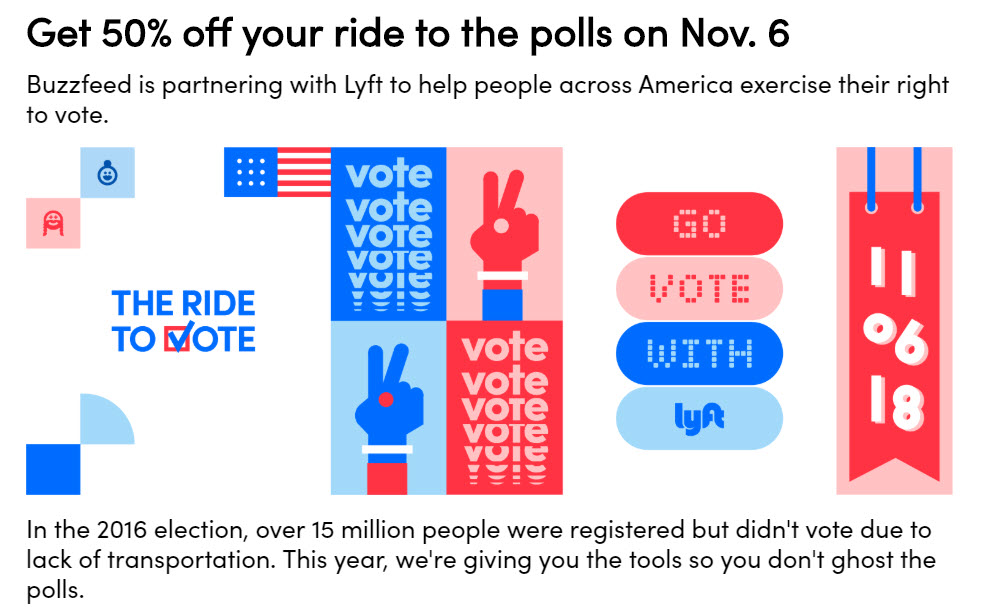Click the blue dotted flag canton

pos(250,172)
